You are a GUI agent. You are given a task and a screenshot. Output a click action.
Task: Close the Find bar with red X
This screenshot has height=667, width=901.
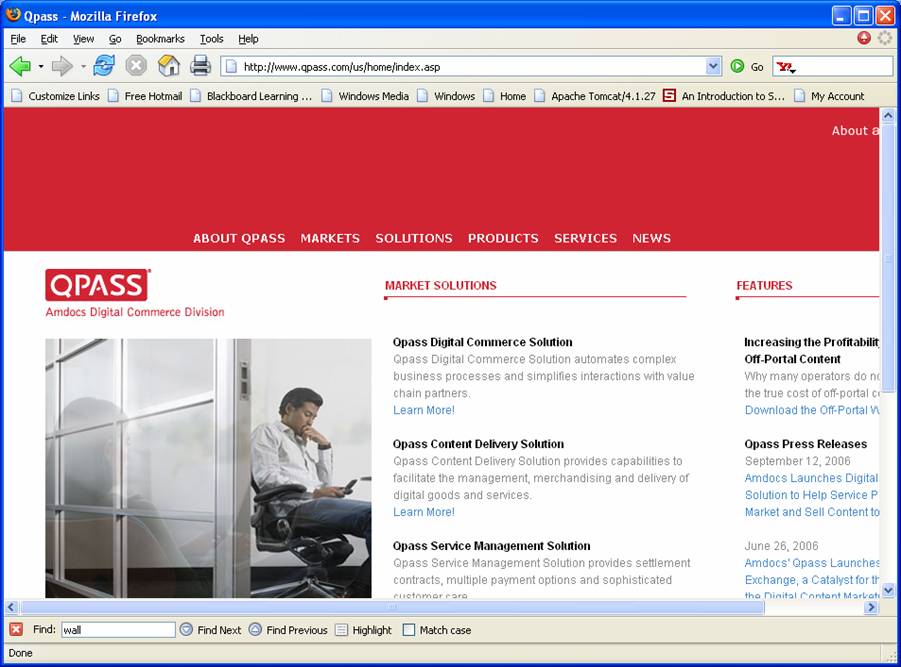pyautogui.click(x=16, y=630)
